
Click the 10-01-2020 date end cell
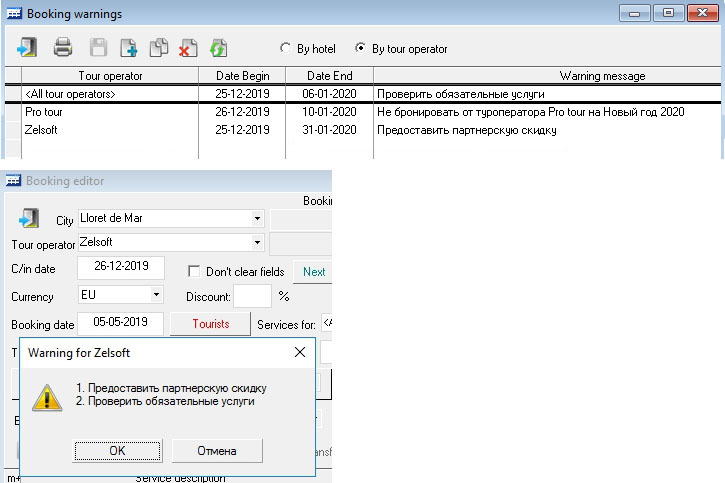(x=329, y=112)
